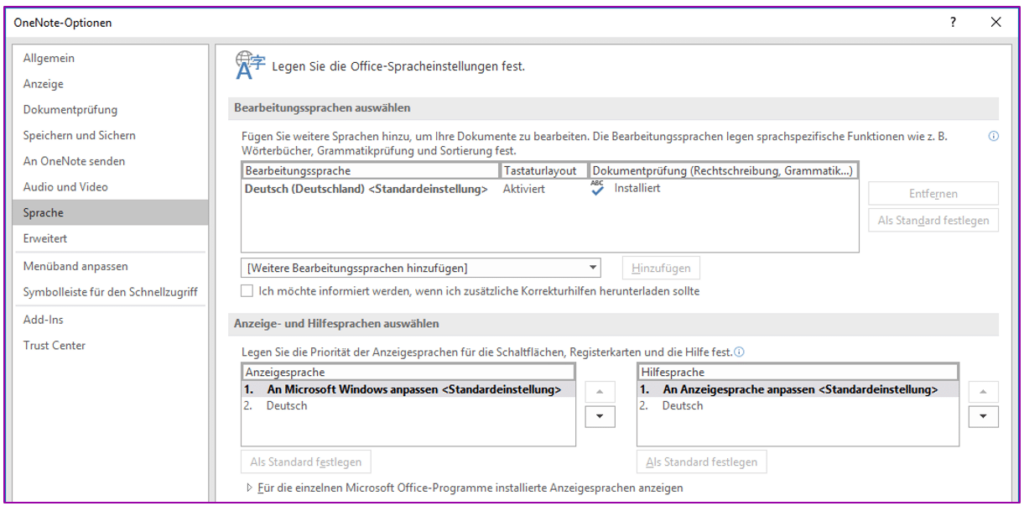
Task: Click the info icon after display priority text
Action: pos(739,352)
